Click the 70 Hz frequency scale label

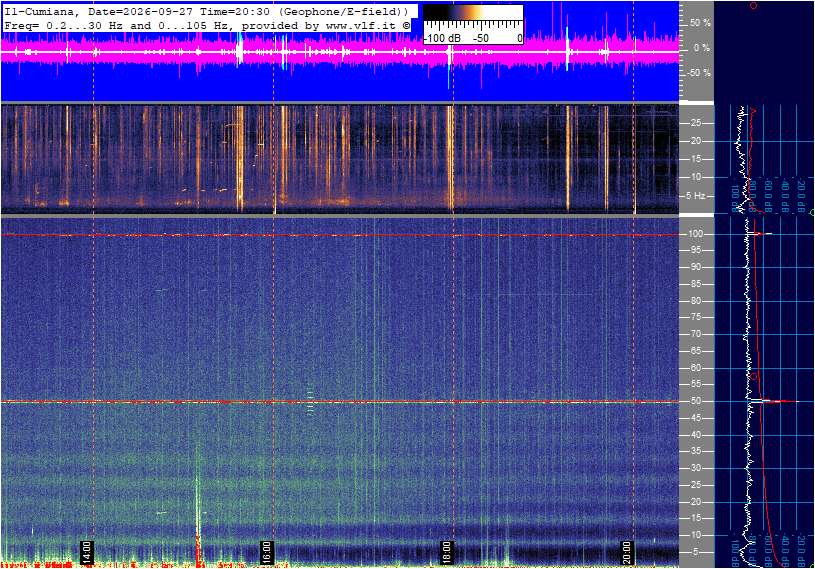(695, 334)
